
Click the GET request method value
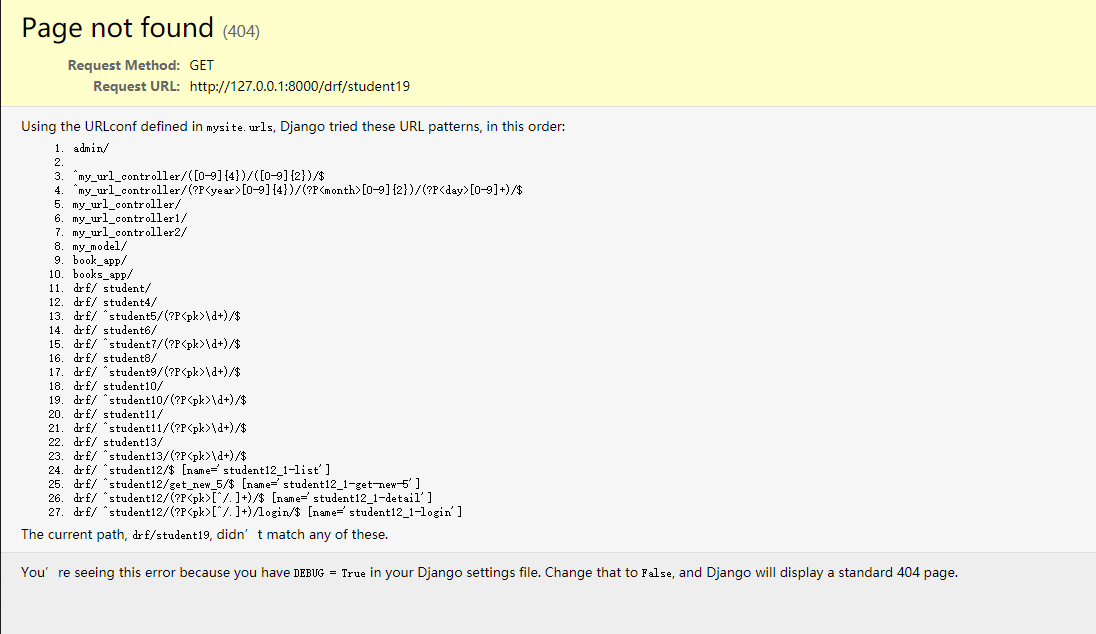pyautogui.click(x=201, y=65)
